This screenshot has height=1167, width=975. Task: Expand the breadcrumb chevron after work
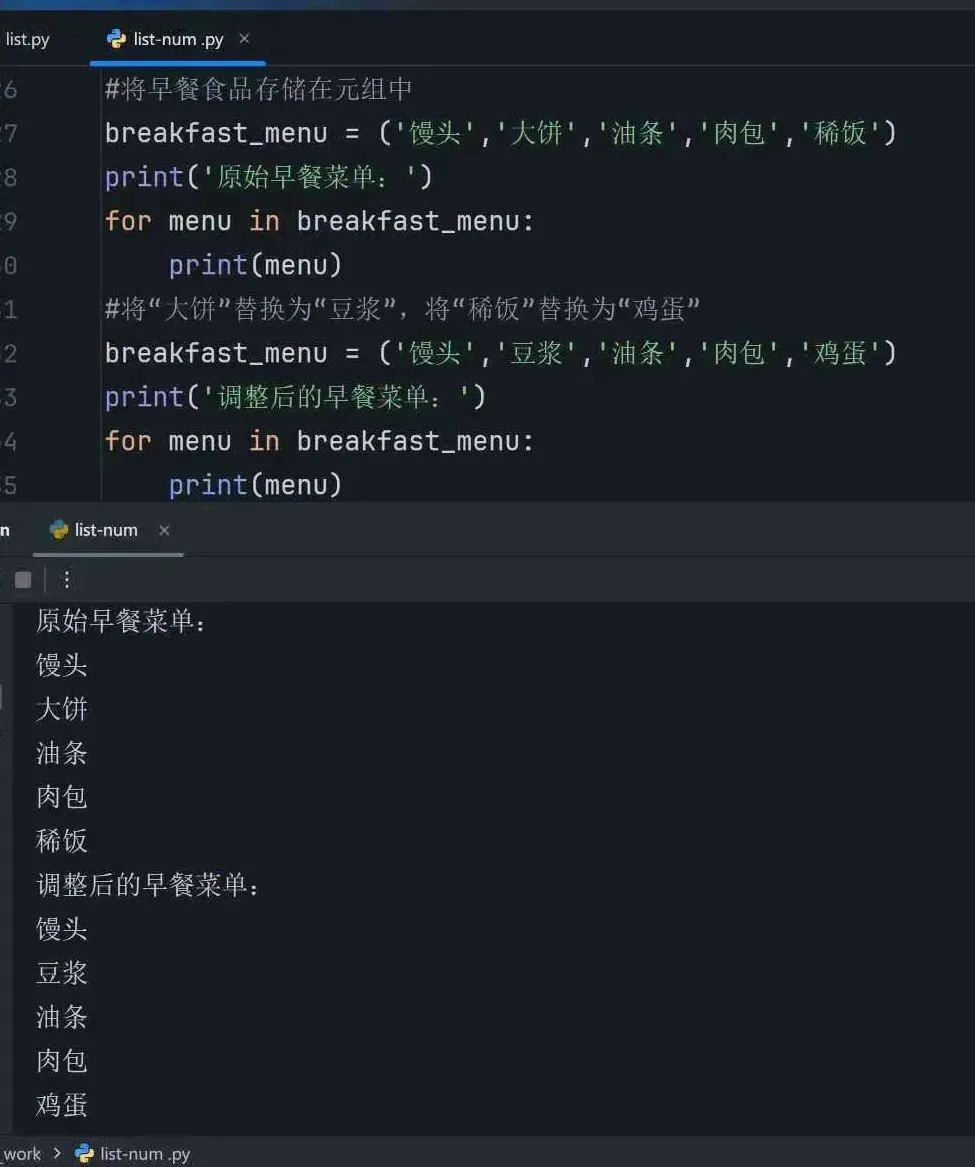coord(57,1154)
